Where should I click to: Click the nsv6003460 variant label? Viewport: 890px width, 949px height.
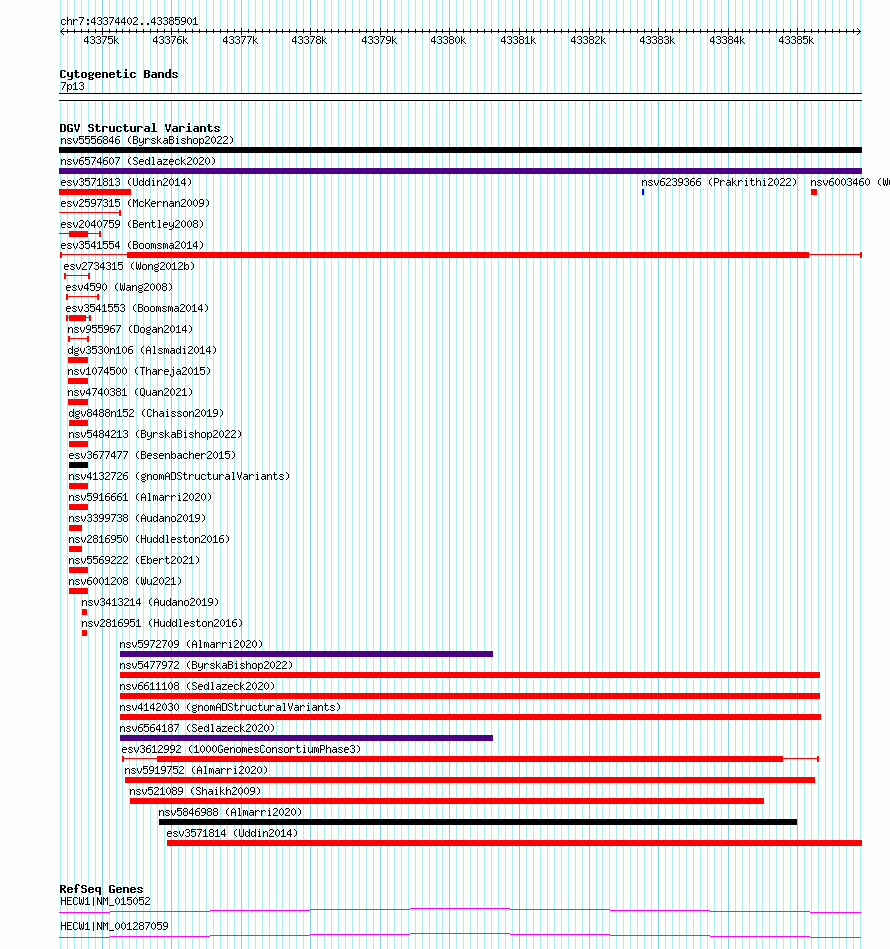pos(850,182)
